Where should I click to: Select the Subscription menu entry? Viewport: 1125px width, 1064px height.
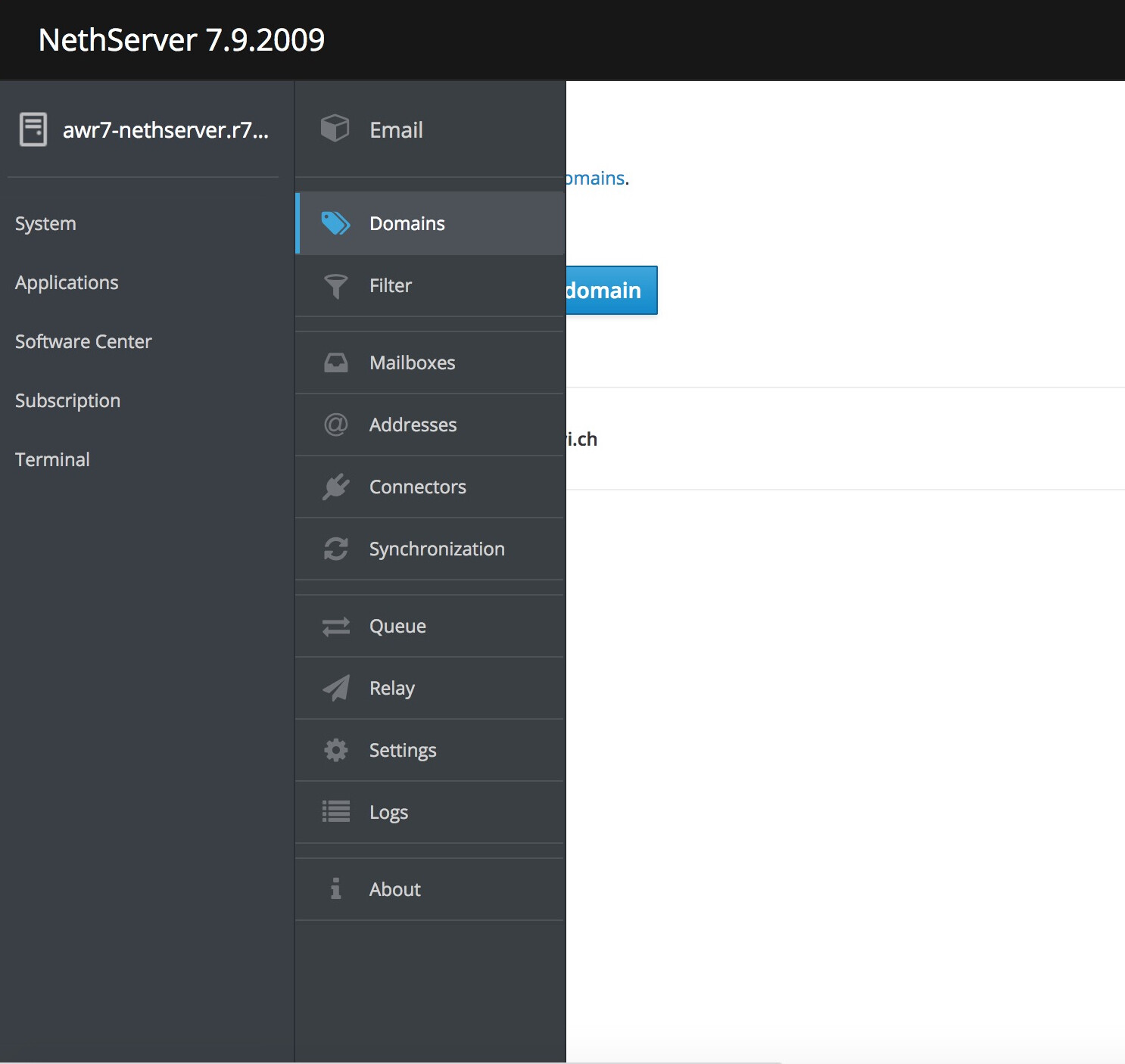click(67, 401)
